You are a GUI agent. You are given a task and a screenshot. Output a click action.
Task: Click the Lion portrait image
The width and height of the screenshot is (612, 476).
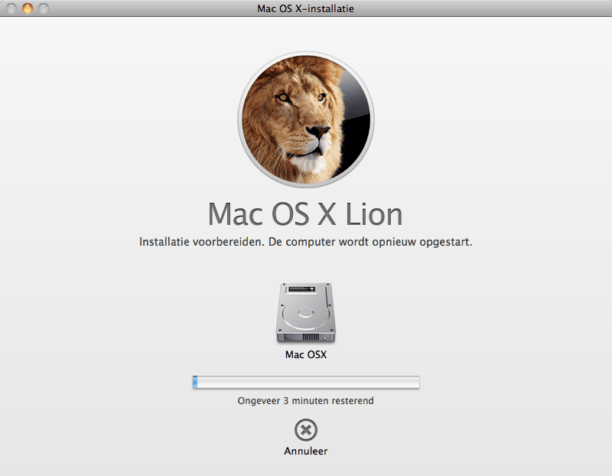306,119
